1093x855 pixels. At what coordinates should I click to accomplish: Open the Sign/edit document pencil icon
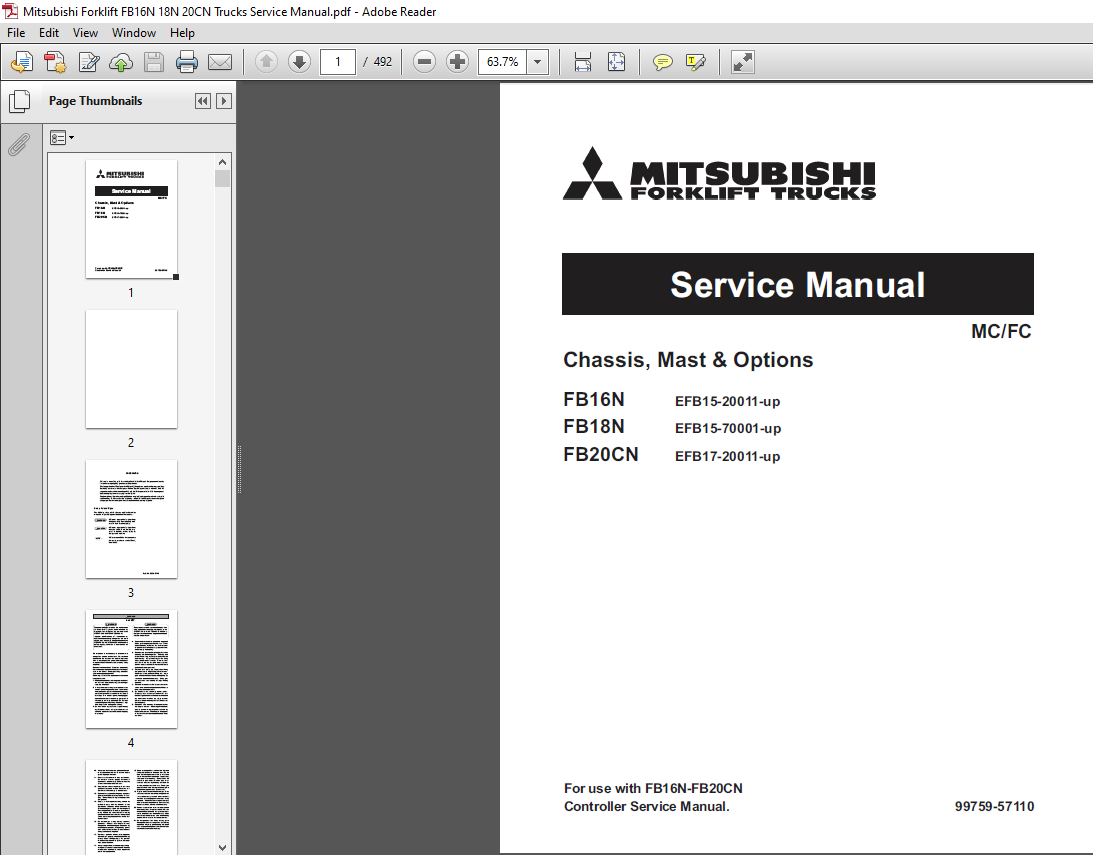(x=89, y=62)
